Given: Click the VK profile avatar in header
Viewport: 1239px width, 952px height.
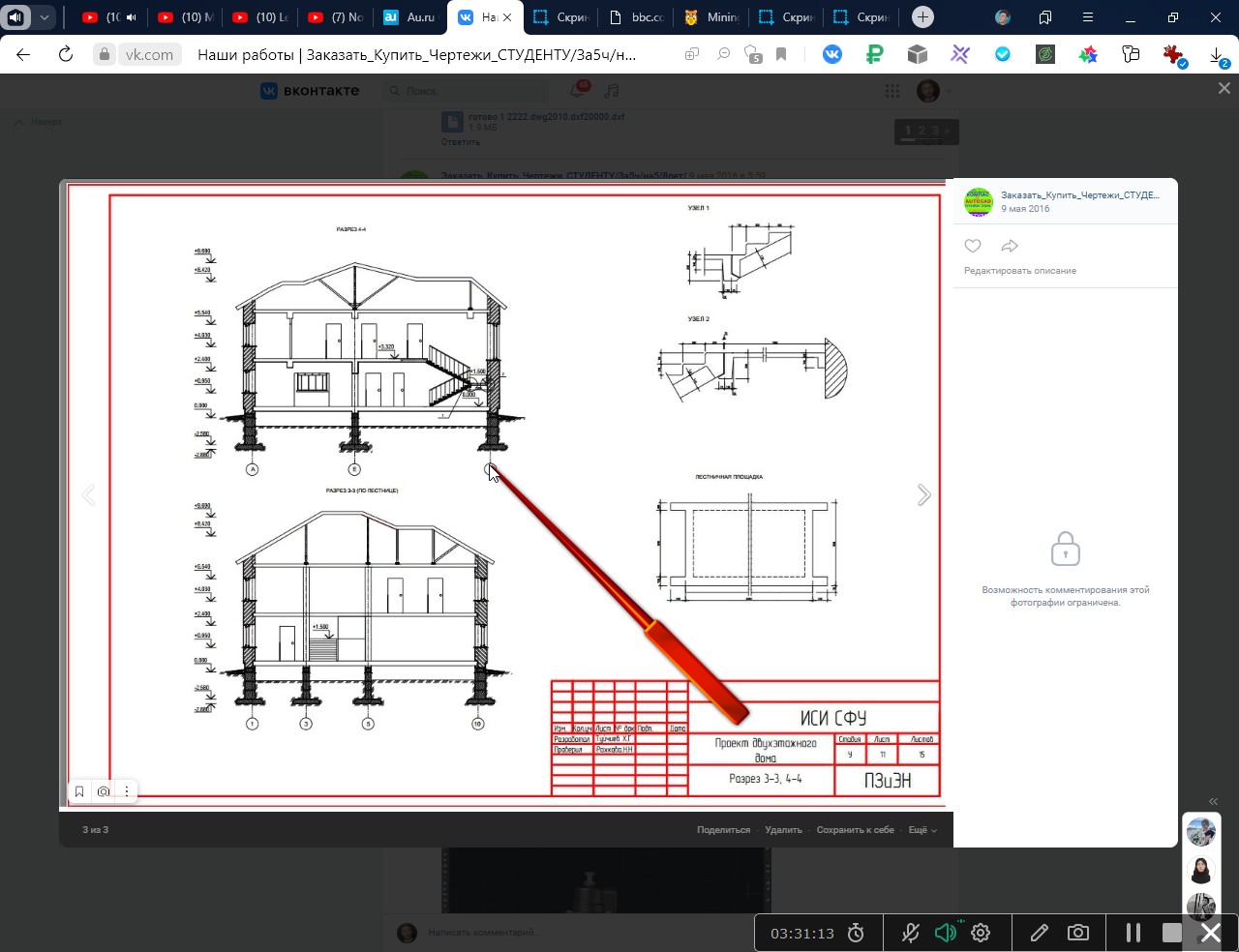Looking at the screenshot, I should pyautogui.click(x=927, y=91).
